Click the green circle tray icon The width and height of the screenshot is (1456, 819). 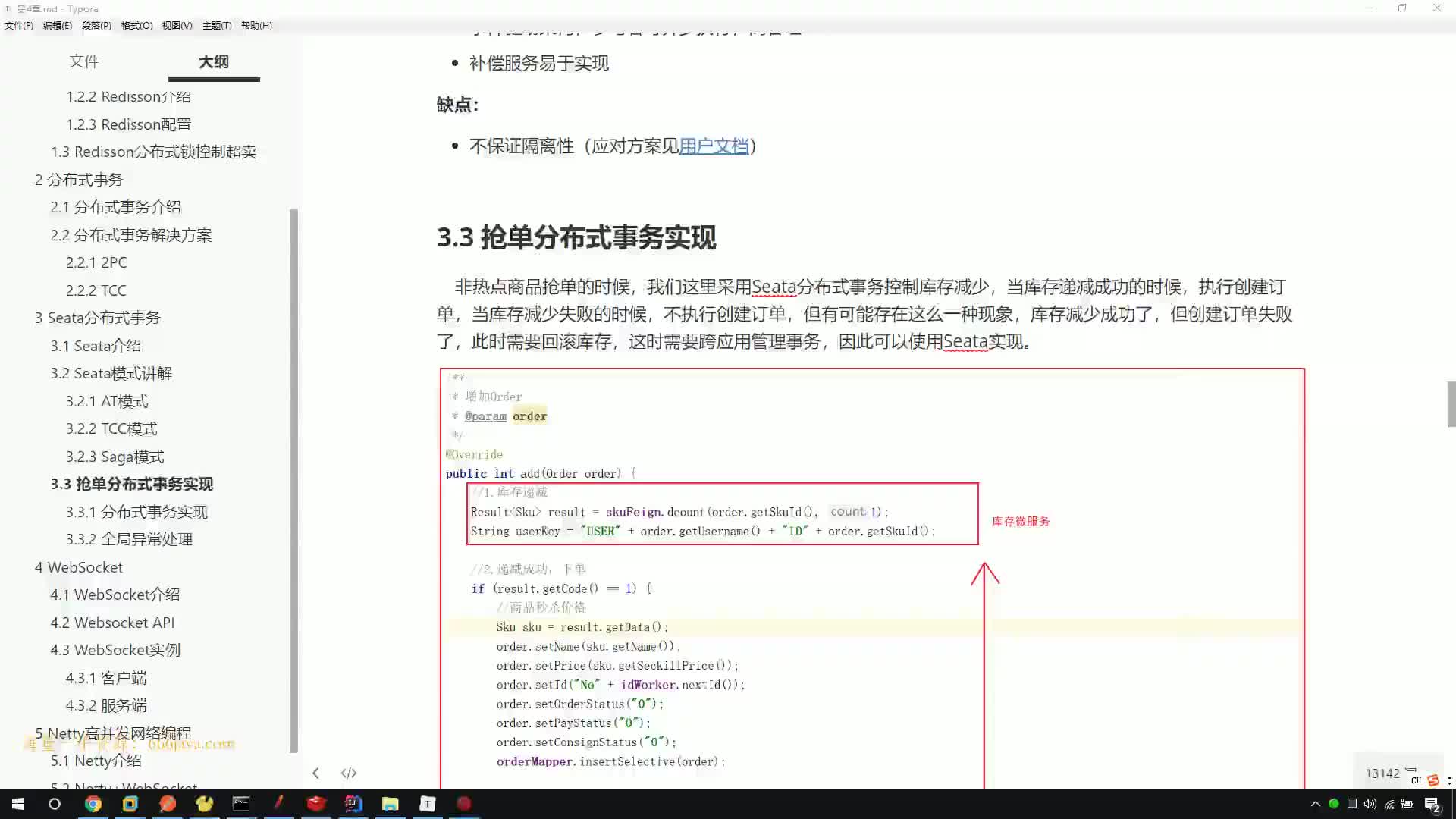point(1334,804)
